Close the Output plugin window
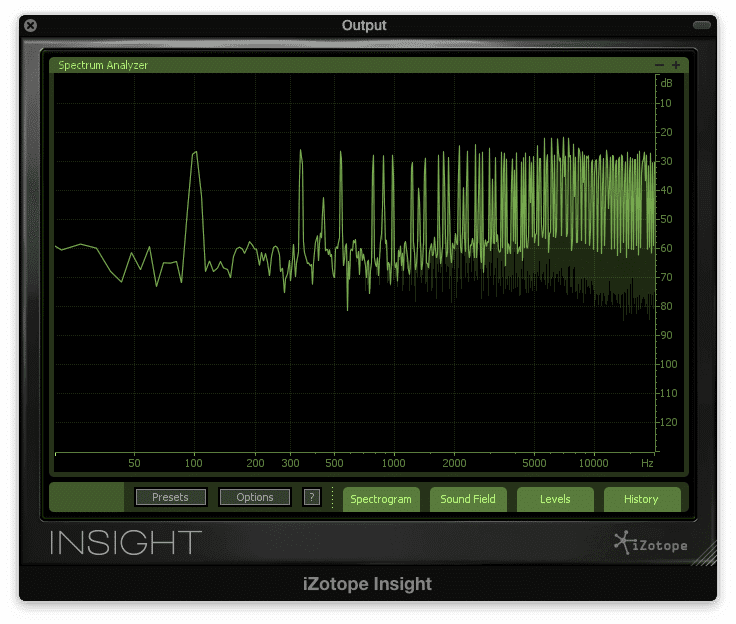The image size is (736, 624). click(x=31, y=25)
